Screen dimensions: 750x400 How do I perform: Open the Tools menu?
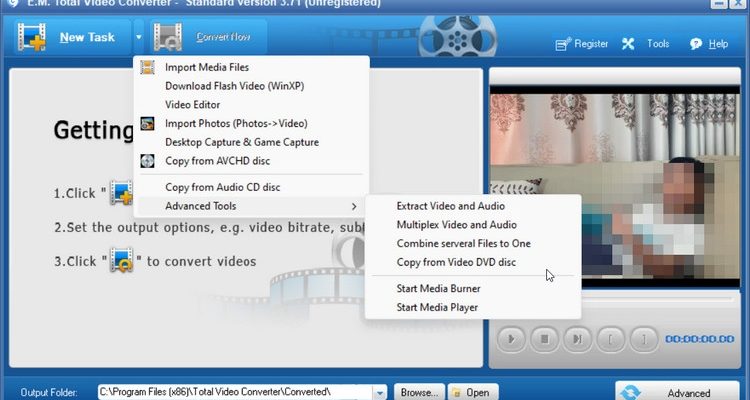pos(658,44)
